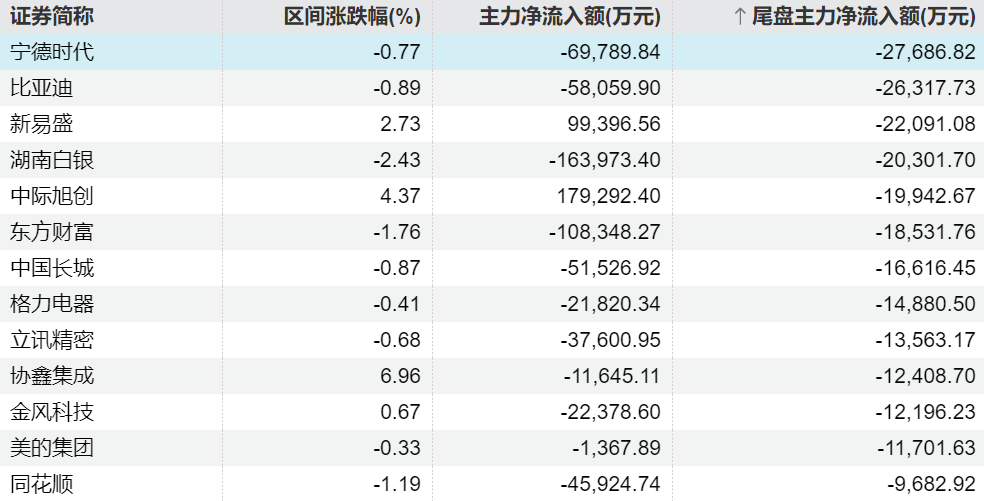Select the 湖南白银 stock name
The image size is (984, 501).
pyautogui.click(x=52, y=160)
